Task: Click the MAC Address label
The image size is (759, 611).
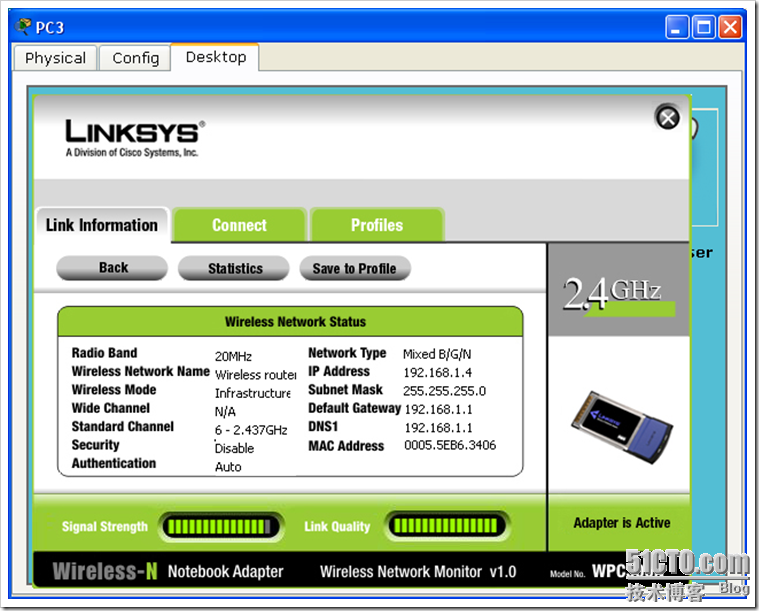Action: [x=346, y=446]
